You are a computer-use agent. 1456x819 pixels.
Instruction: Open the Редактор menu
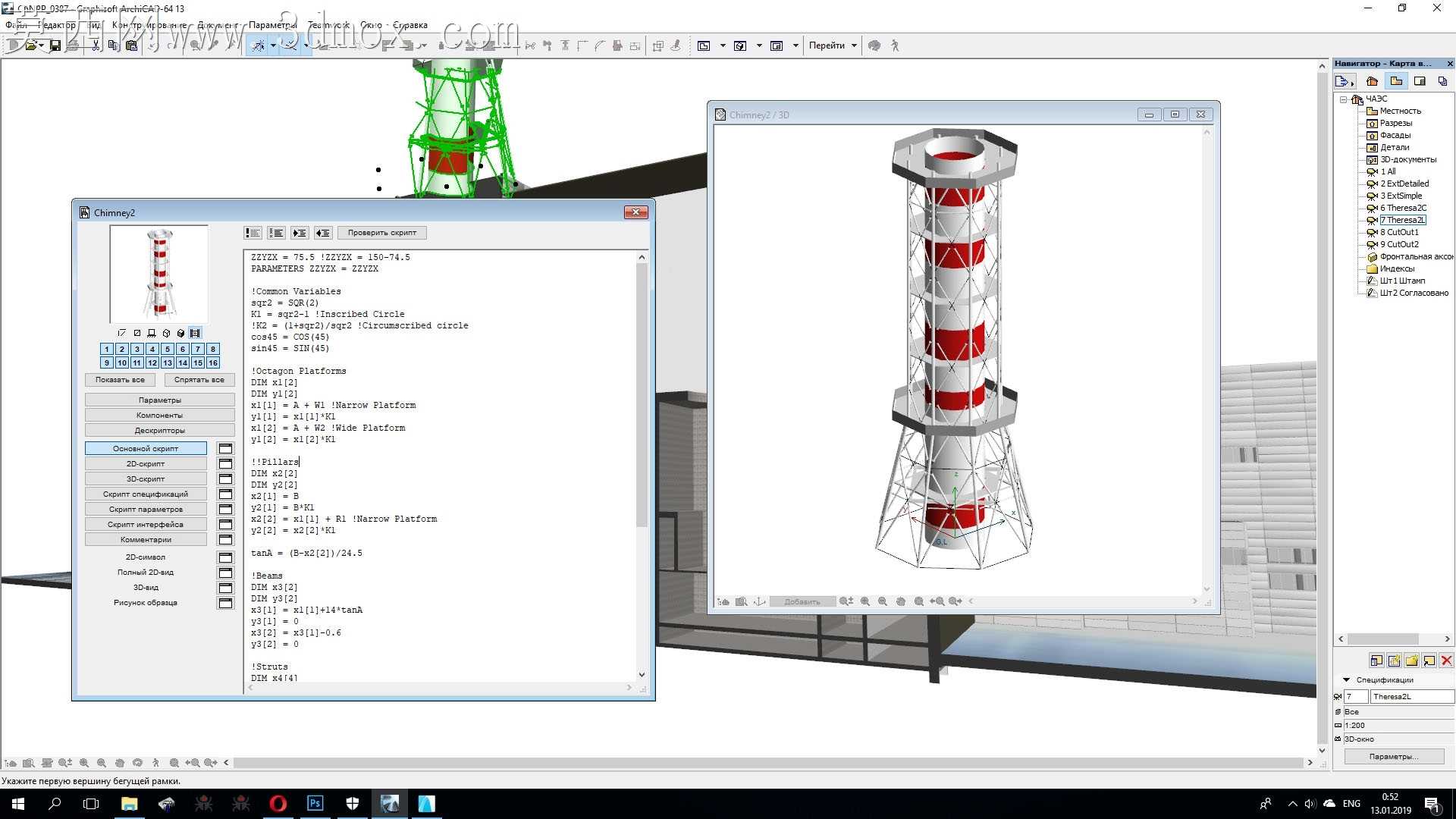pos(57,25)
